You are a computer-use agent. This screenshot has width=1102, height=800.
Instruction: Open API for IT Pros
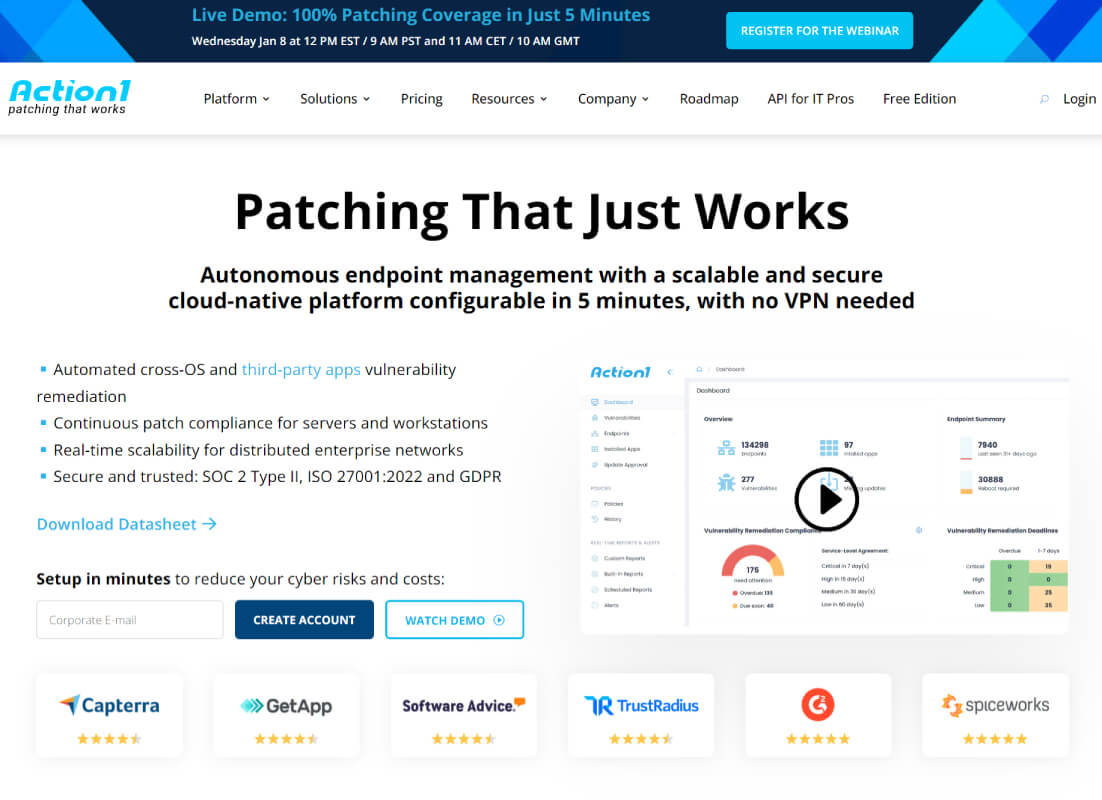point(810,99)
